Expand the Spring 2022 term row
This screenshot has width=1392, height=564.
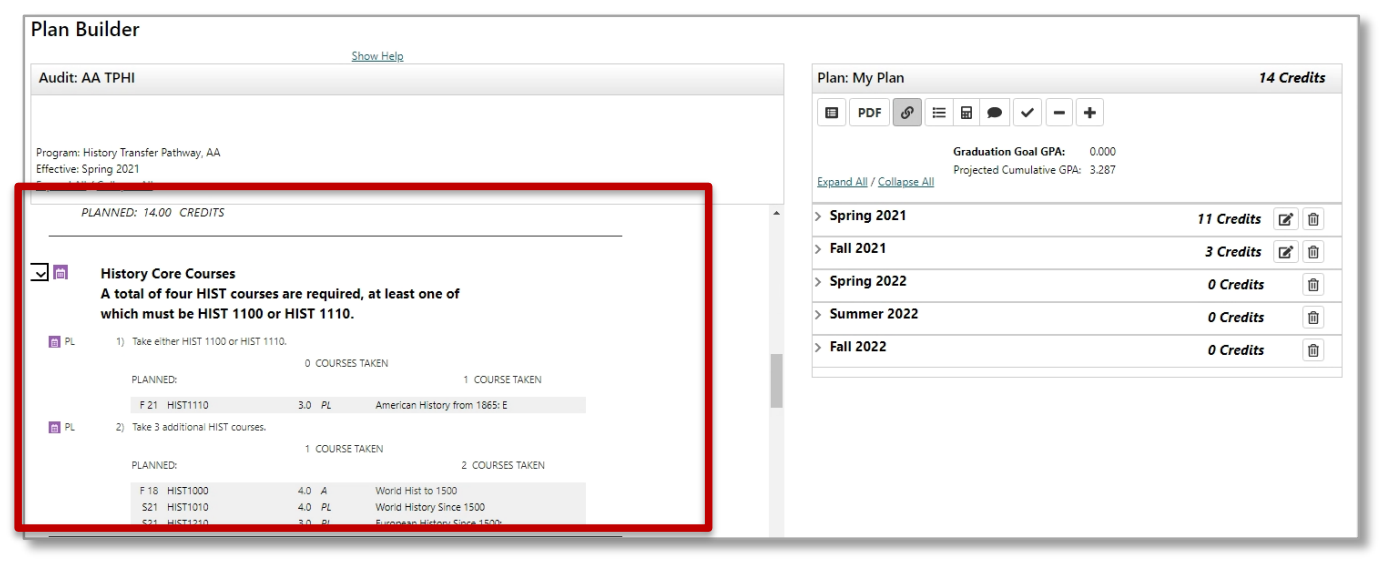pos(818,282)
